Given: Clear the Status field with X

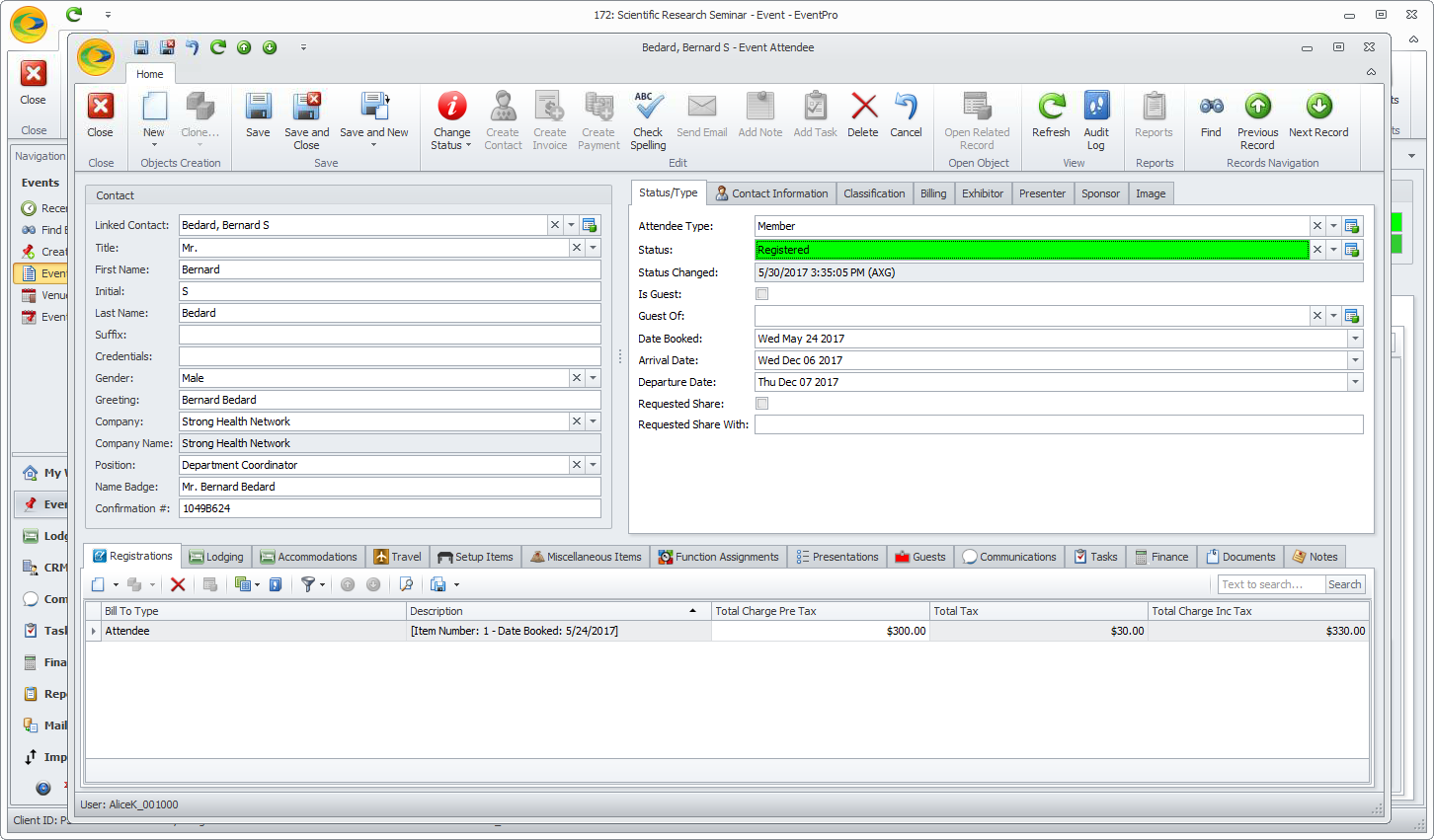Looking at the screenshot, I should coord(1316,250).
